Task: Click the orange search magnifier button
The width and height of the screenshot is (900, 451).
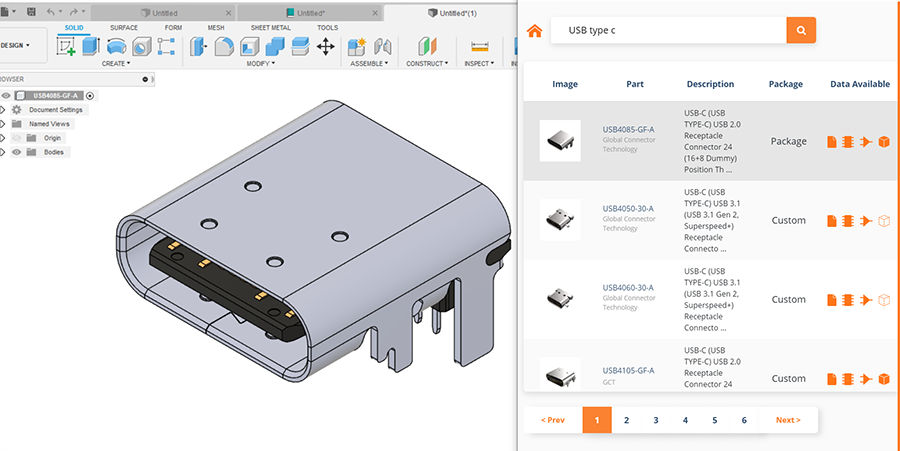Action: 801,30
